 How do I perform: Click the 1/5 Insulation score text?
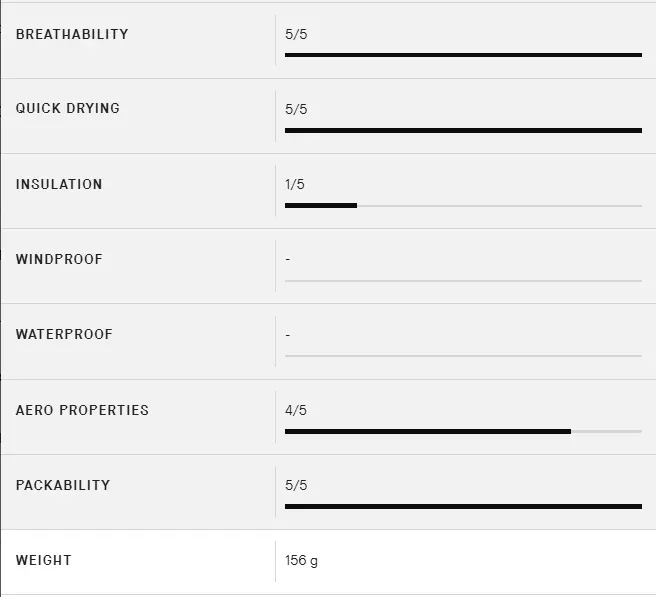295,184
